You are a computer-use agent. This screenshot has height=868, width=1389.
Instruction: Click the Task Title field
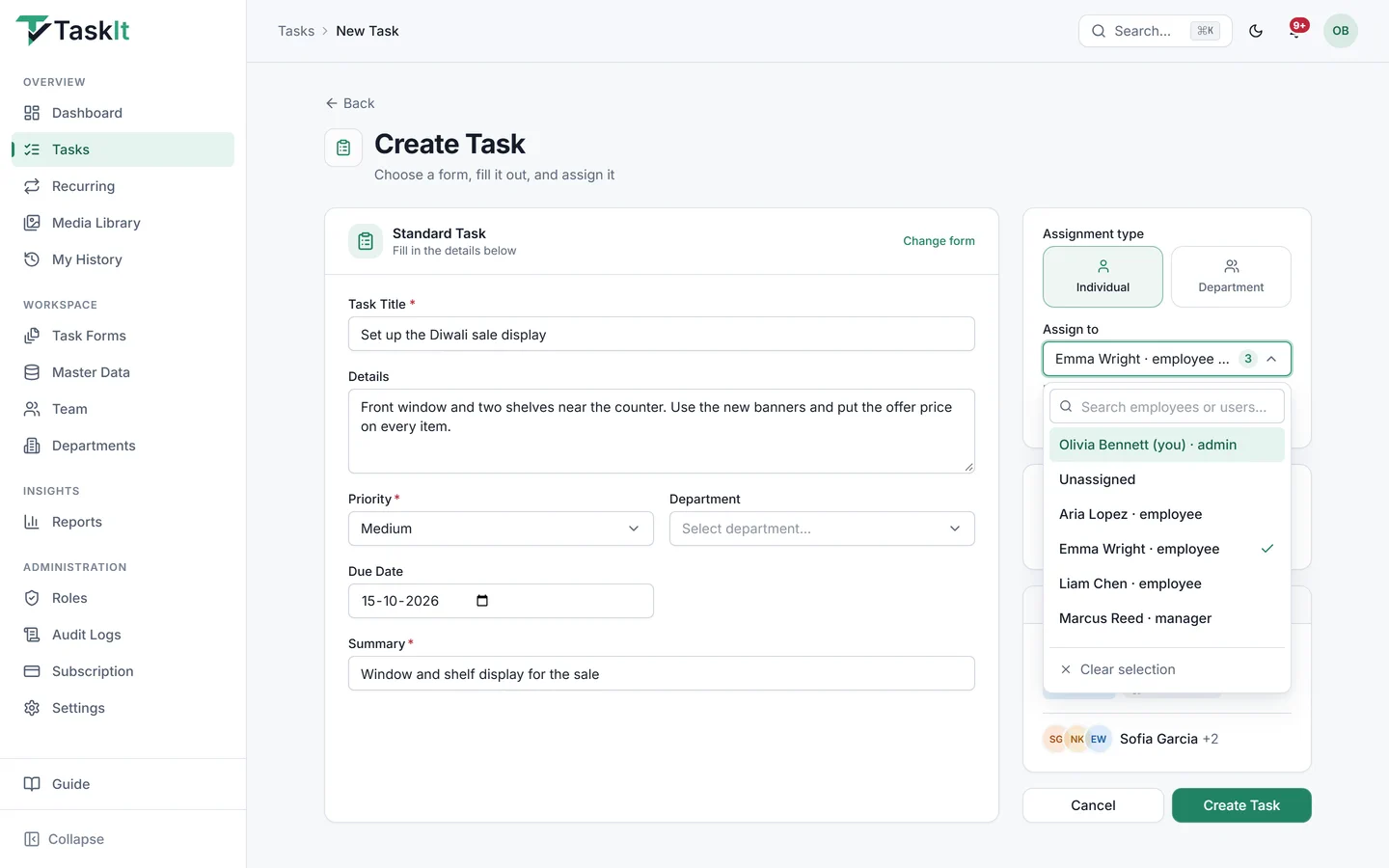point(662,334)
